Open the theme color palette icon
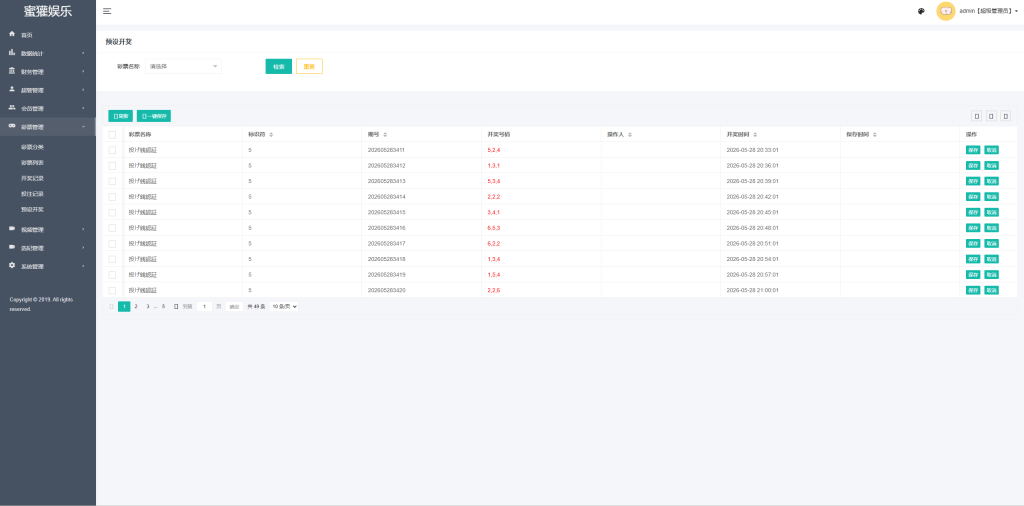 pos(921,11)
